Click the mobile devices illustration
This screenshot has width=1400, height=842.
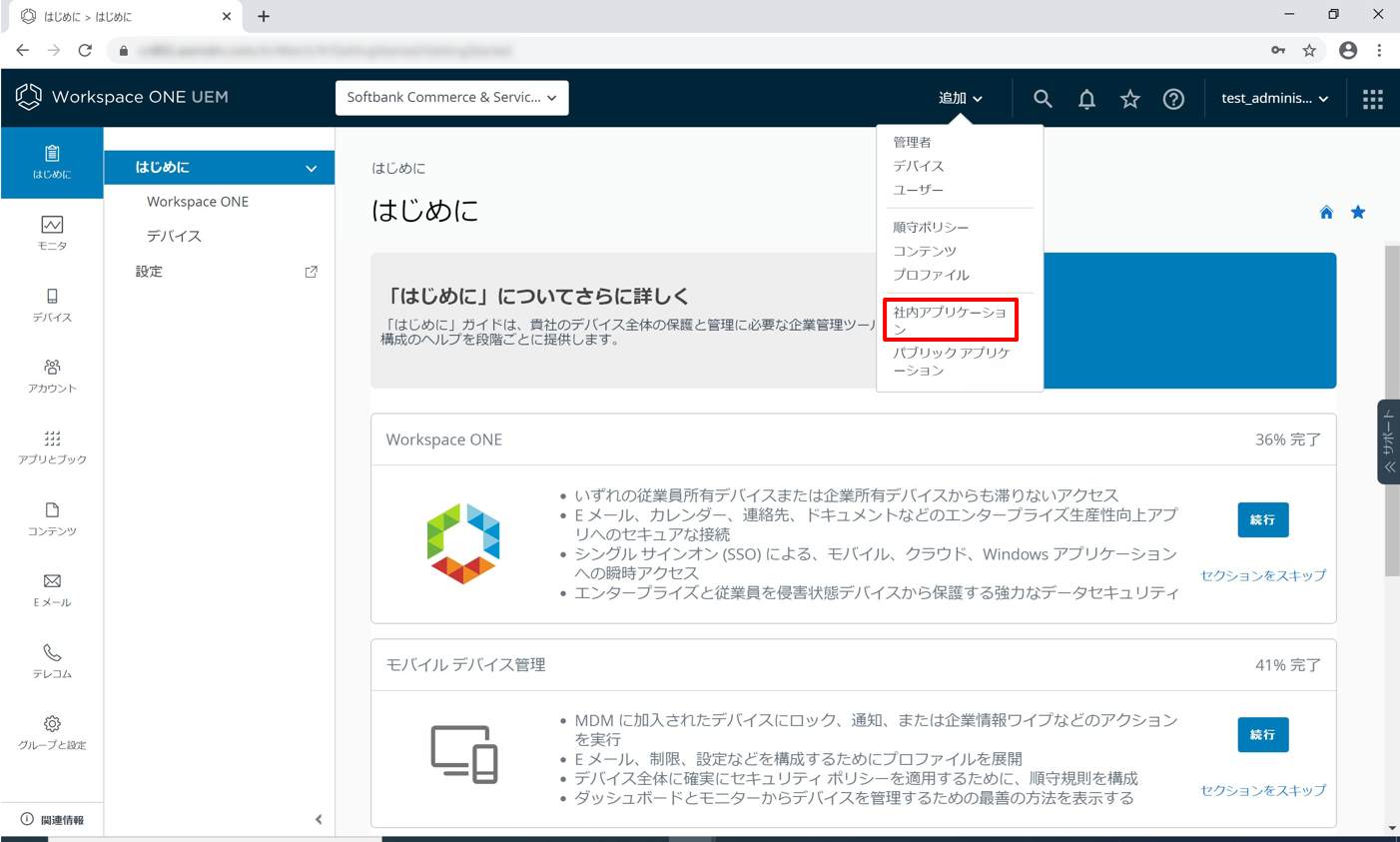point(464,754)
